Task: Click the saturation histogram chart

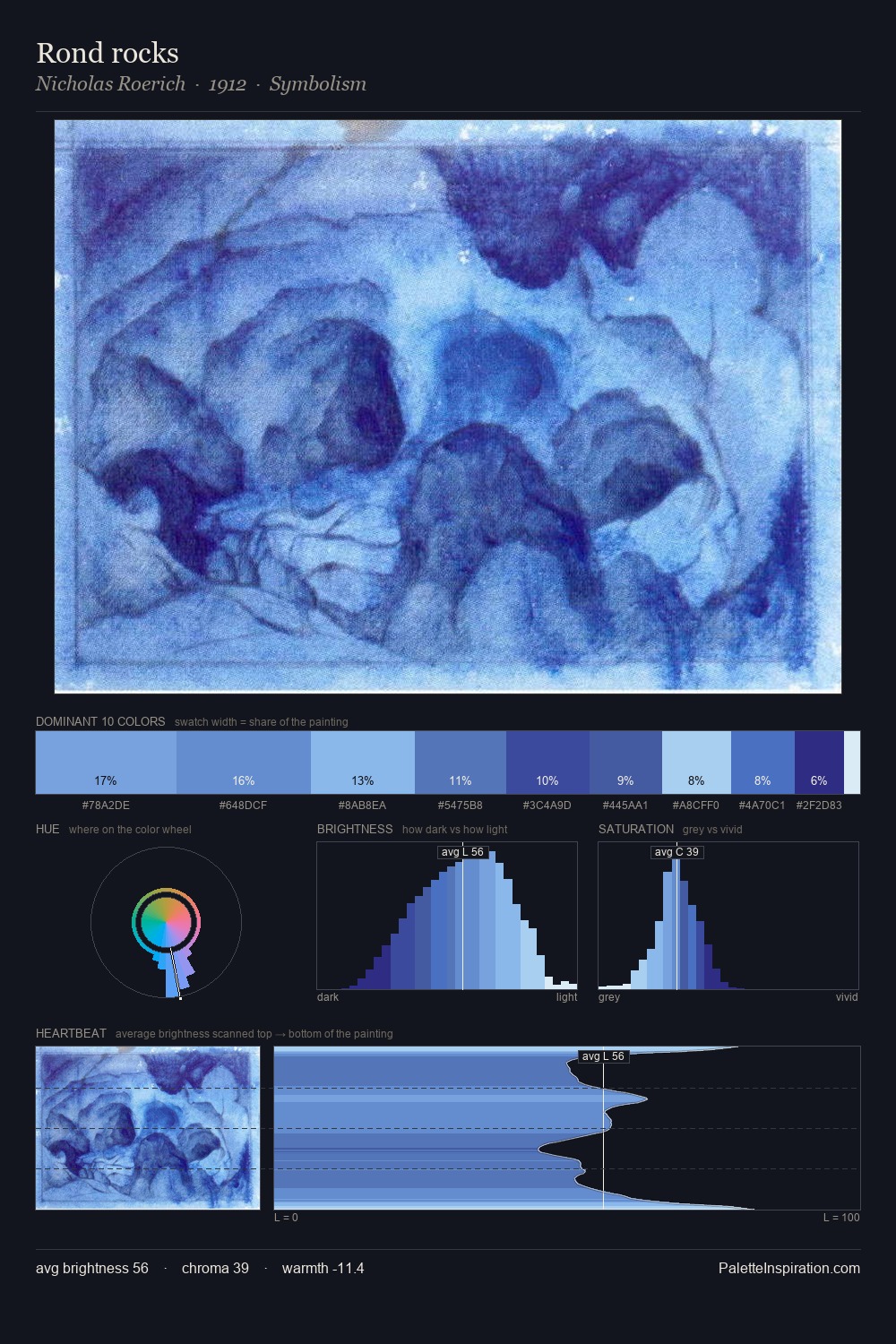Action: [x=728, y=916]
